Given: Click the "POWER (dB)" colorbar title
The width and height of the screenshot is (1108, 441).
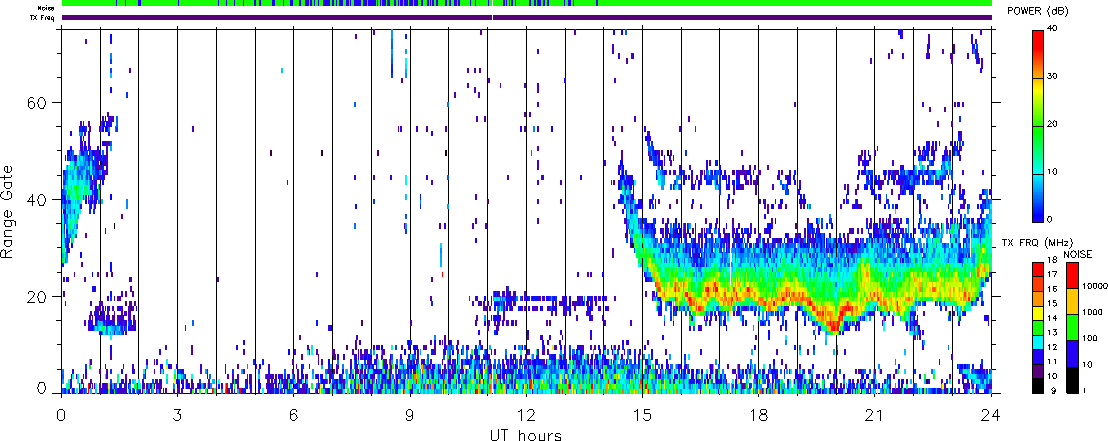Looking at the screenshot, I should click(1039, 12).
